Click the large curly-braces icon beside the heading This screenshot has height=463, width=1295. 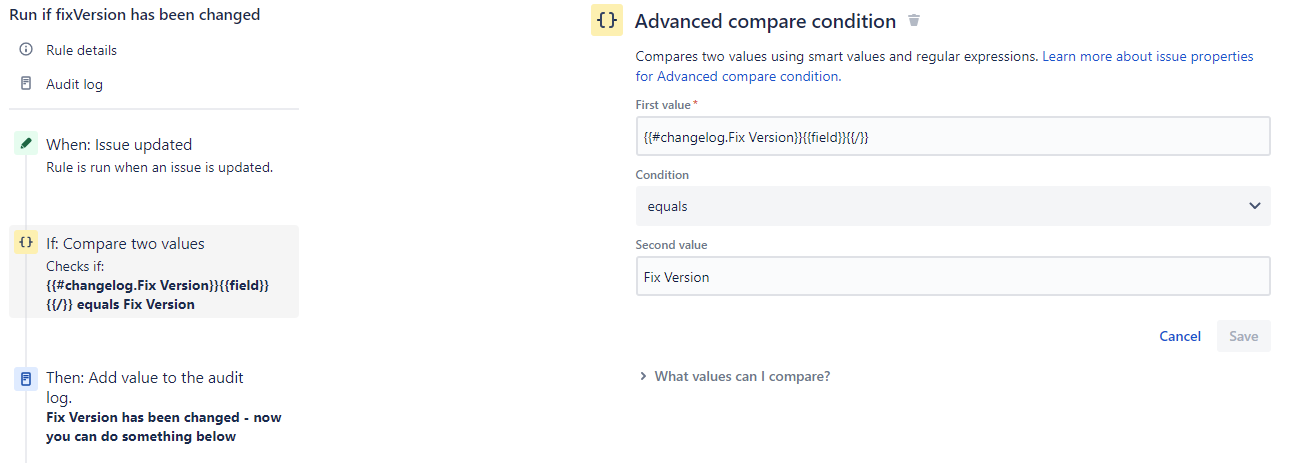pos(607,21)
